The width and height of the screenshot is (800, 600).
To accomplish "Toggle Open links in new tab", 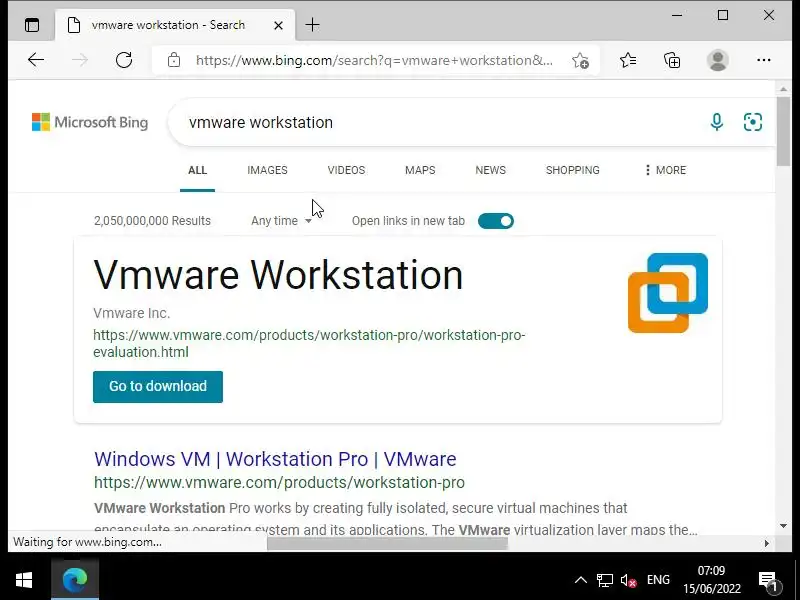I will pos(495,221).
